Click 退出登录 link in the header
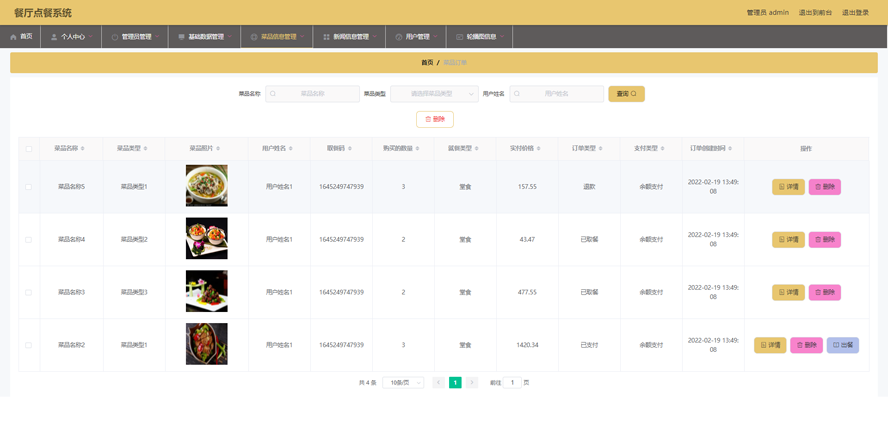This screenshot has height=424, width=888. click(x=855, y=13)
